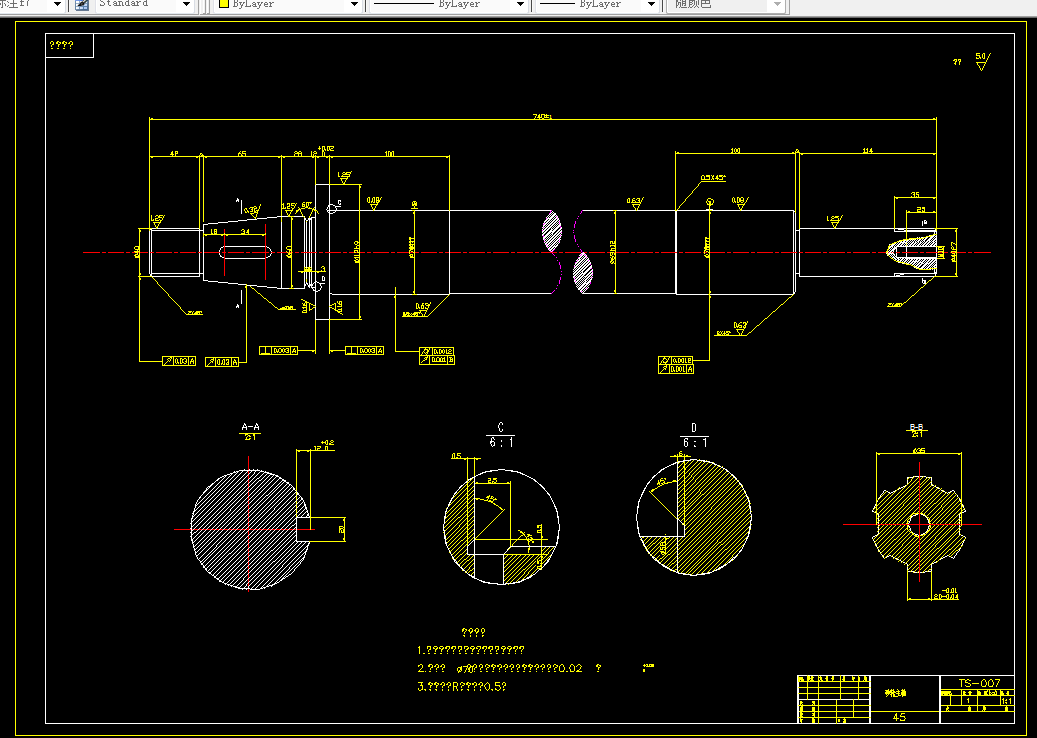
Task: Open the ByLayer linetype dropdown
Action: pyautogui.click(x=520, y=5)
